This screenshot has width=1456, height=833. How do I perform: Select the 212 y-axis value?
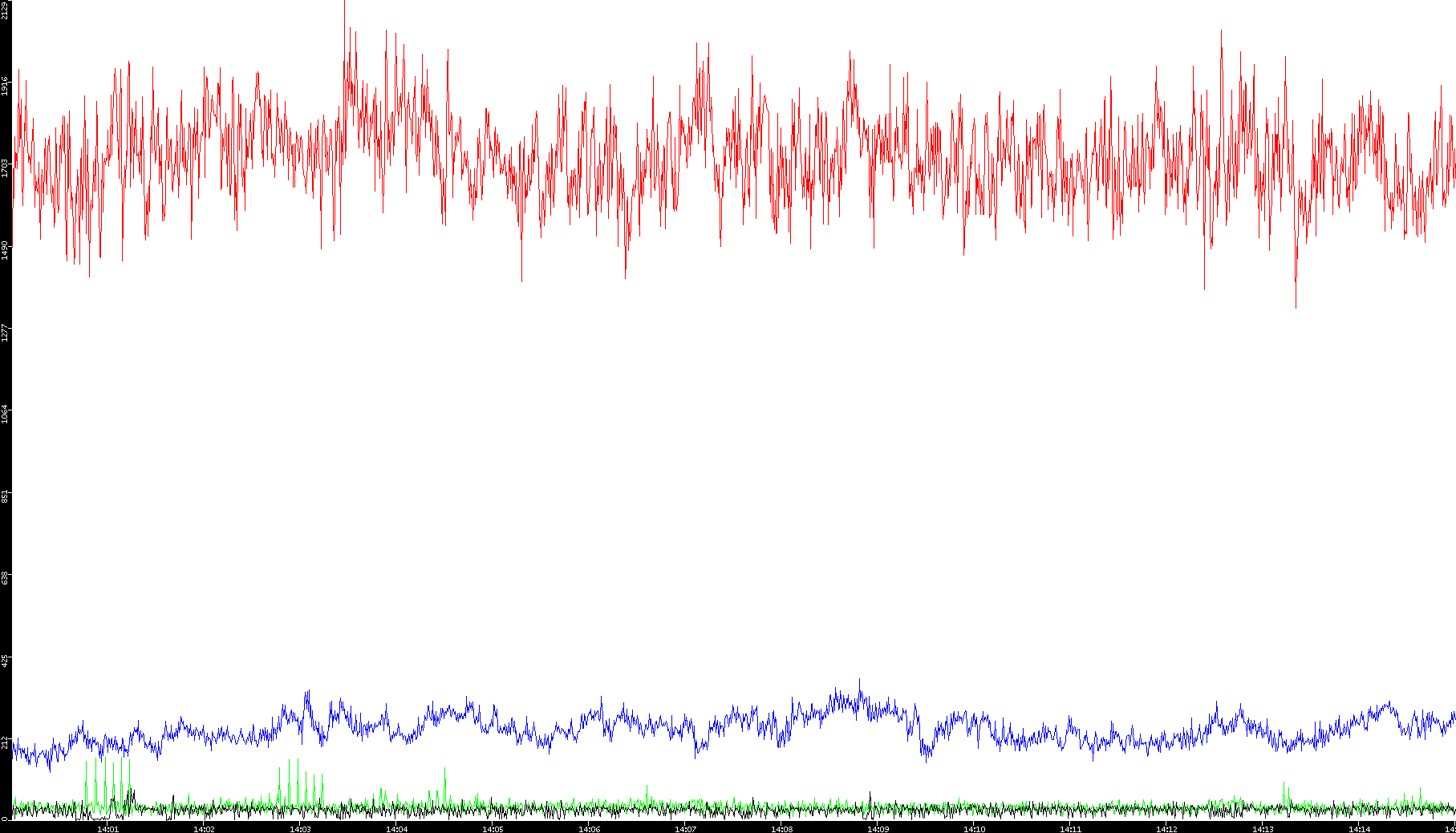tap(5, 742)
